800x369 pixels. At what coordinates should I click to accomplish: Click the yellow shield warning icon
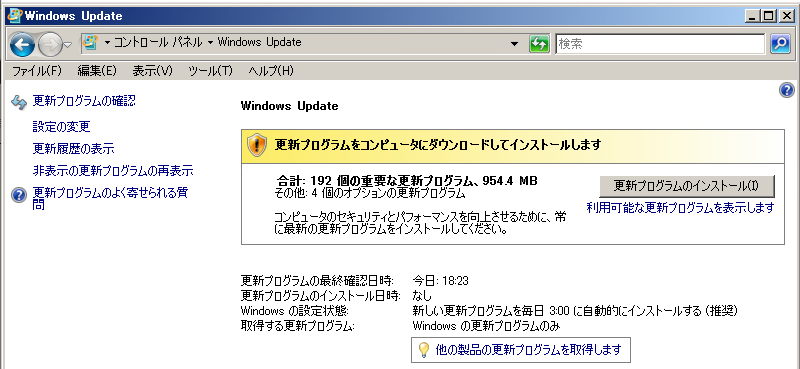(x=257, y=145)
